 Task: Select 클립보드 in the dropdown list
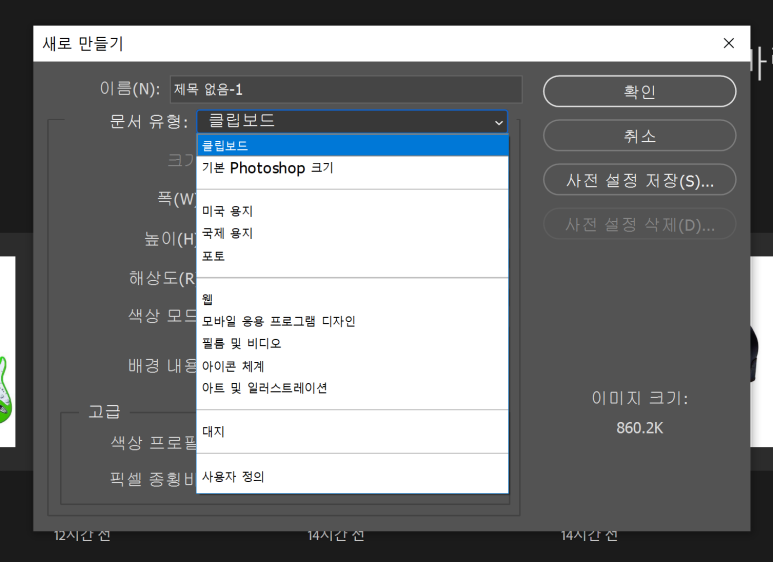352,145
